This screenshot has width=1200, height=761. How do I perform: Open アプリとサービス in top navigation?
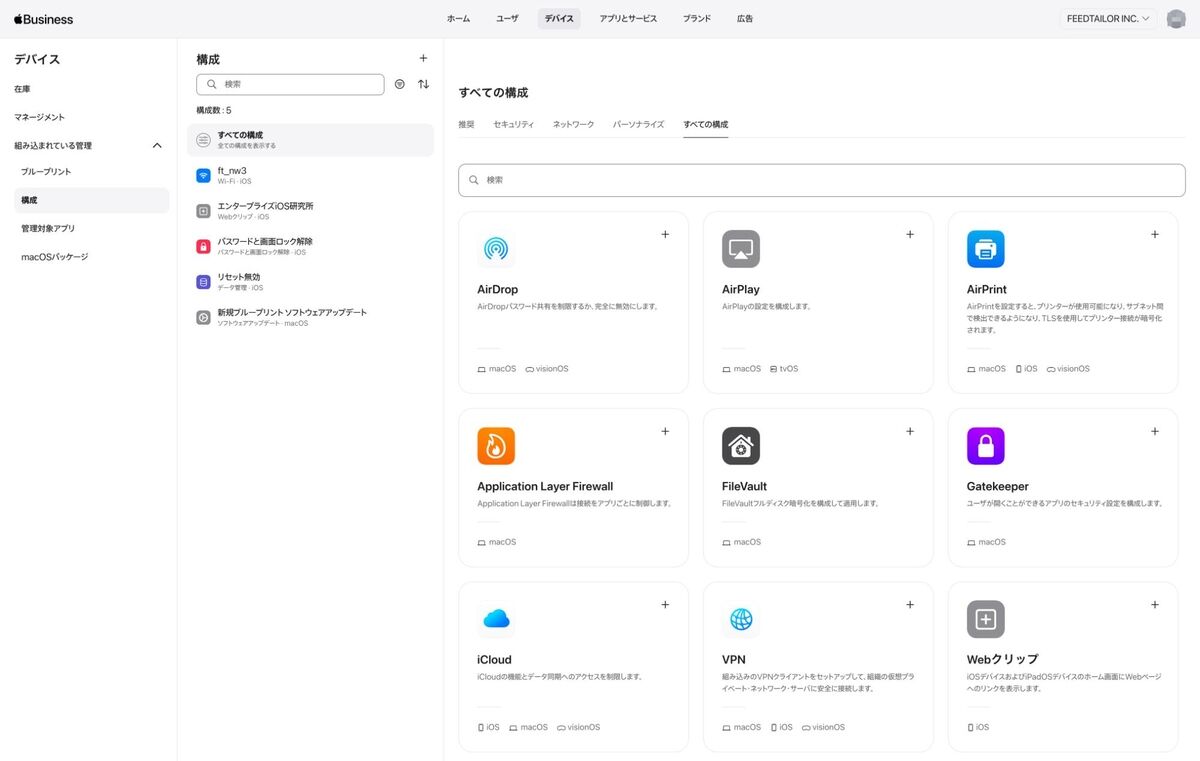click(x=628, y=19)
